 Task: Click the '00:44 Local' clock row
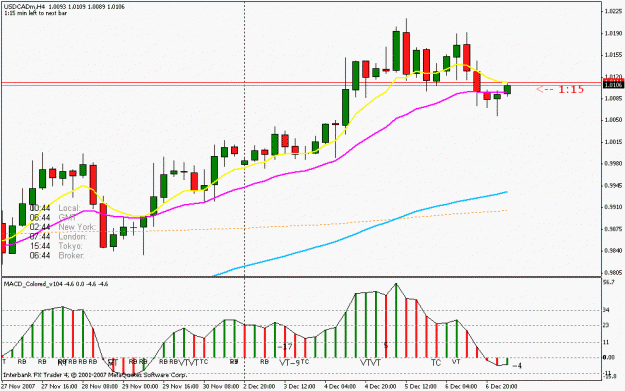(55, 208)
